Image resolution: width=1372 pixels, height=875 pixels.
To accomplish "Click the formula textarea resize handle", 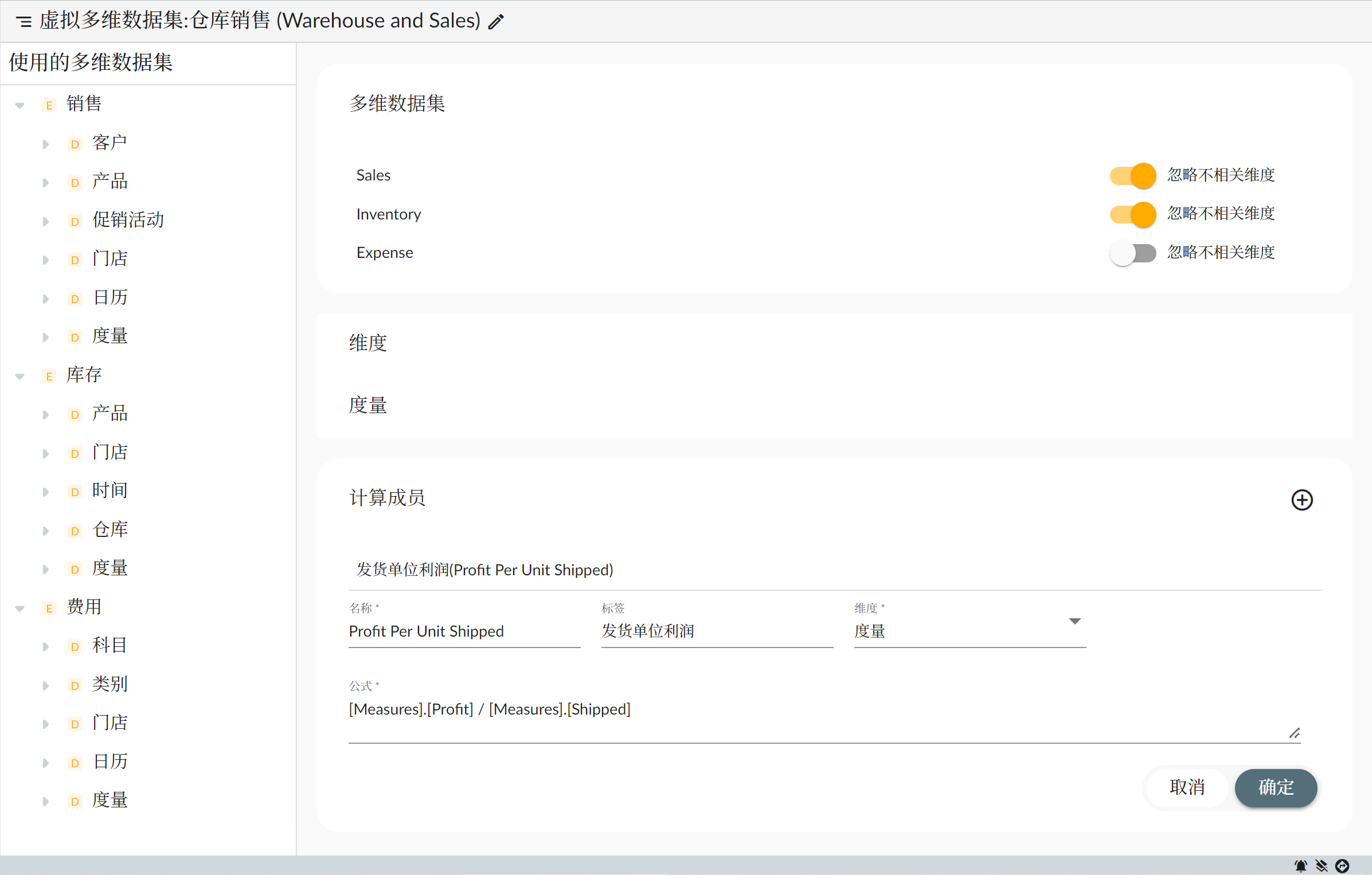I will pos(1294,733).
